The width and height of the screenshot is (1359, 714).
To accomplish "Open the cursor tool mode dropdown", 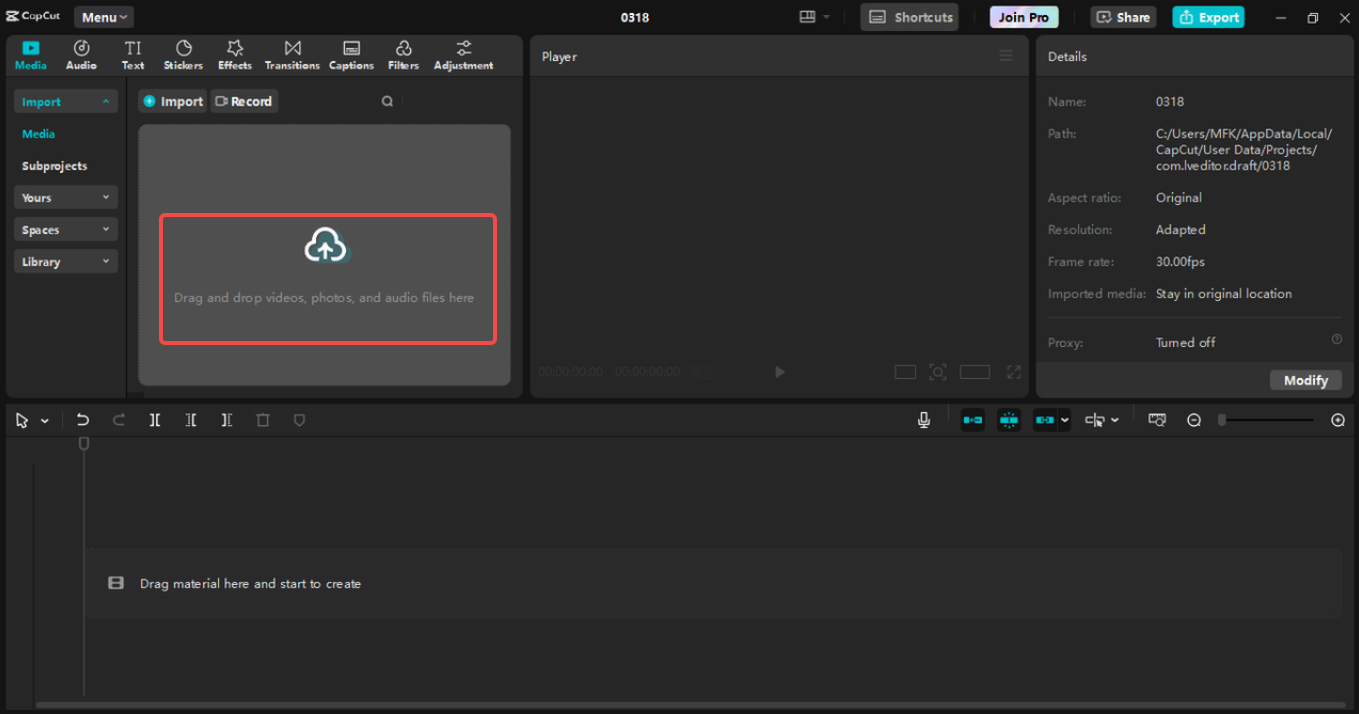I will (x=45, y=421).
